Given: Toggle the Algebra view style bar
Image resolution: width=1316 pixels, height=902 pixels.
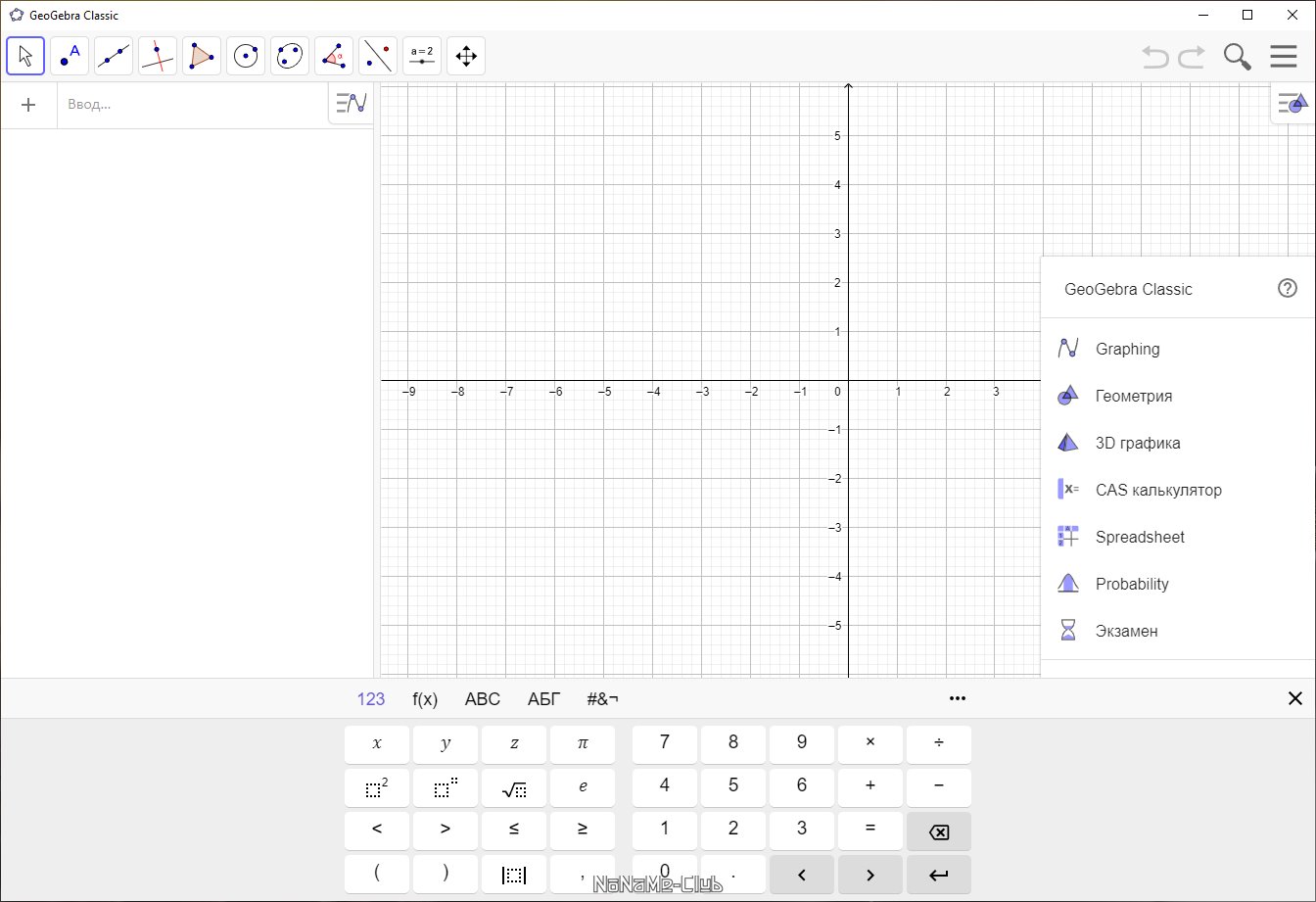Looking at the screenshot, I should (351, 103).
